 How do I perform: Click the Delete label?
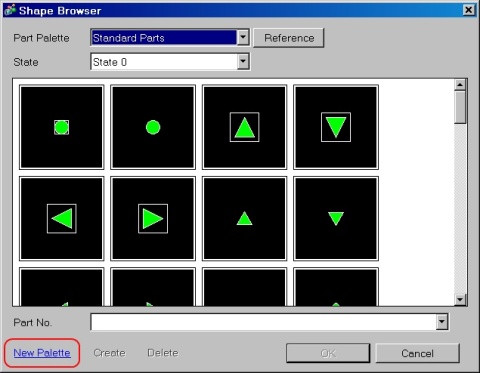point(163,353)
